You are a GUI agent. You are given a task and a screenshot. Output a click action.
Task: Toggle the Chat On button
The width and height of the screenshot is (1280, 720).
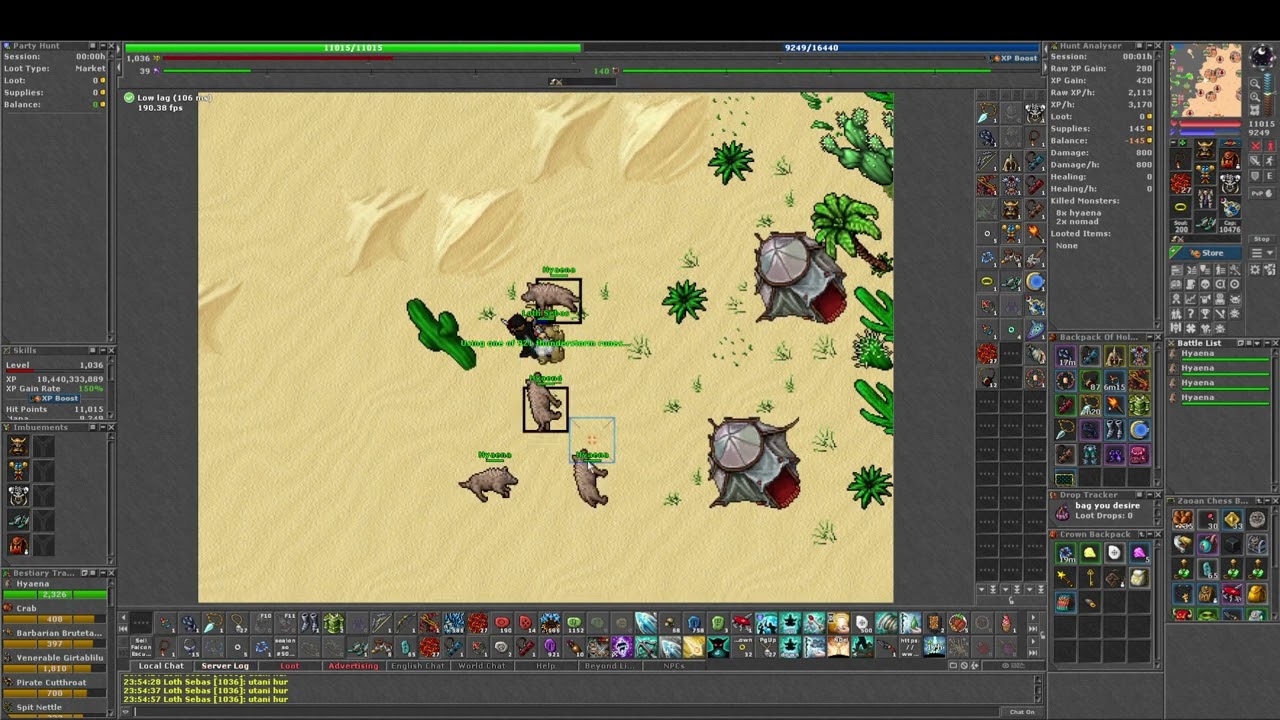(x=1022, y=712)
